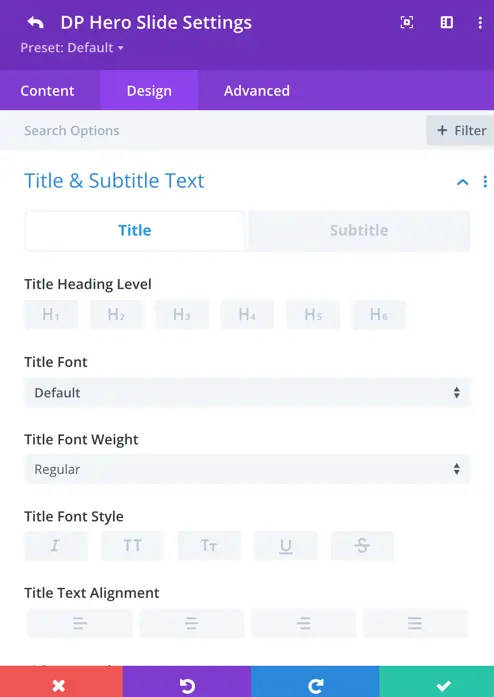The height and width of the screenshot is (697, 494).
Task: Collapse the Title & Subtitle Text section
Action: 462,181
